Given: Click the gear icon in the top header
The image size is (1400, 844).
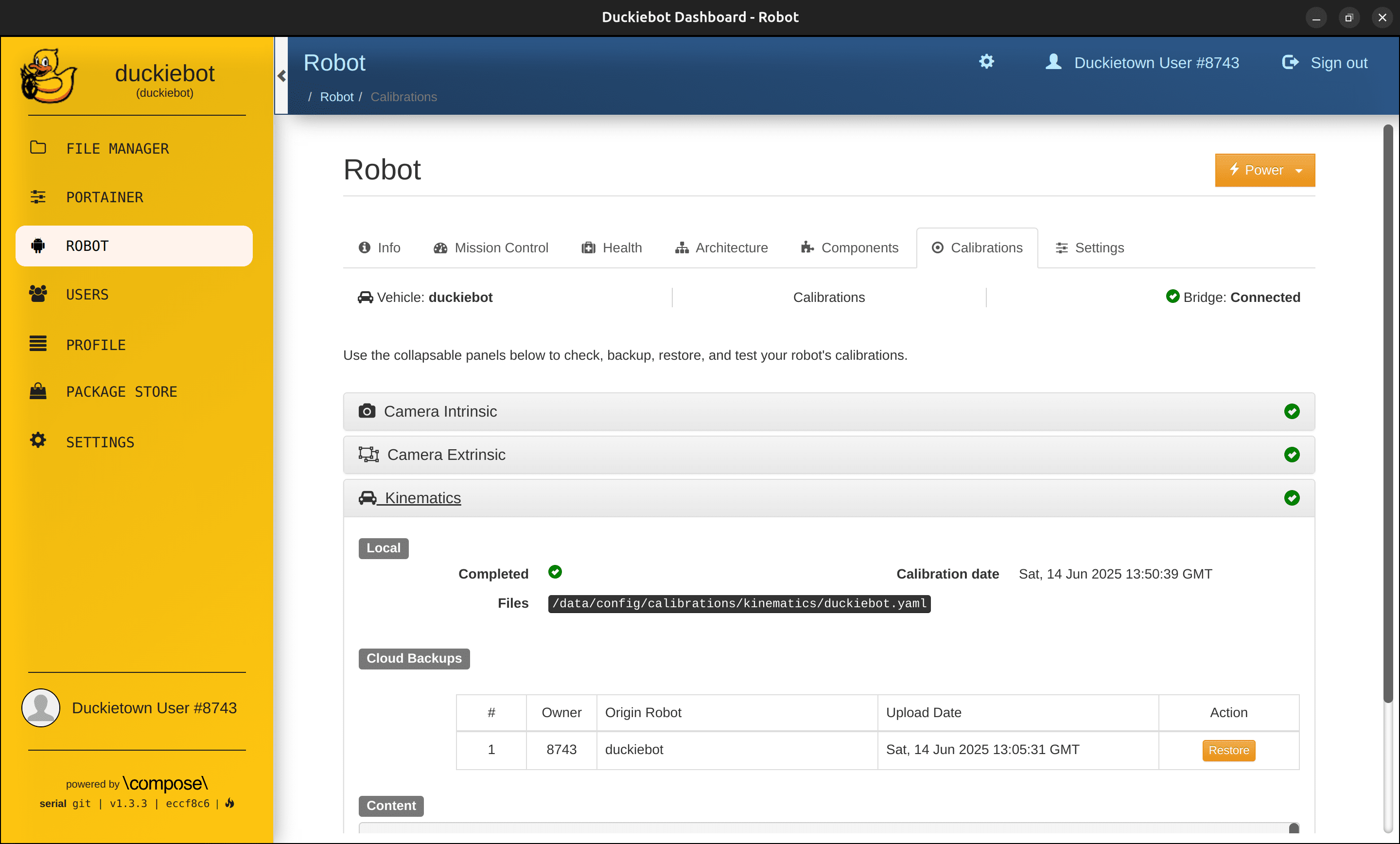Looking at the screenshot, I should (x=986, y=61).
